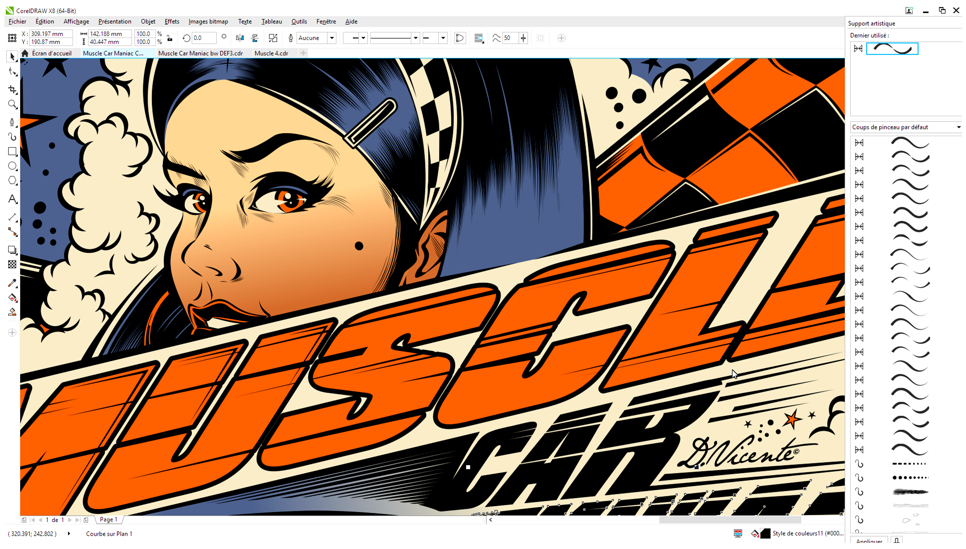Add new document with plus tab

302,53
